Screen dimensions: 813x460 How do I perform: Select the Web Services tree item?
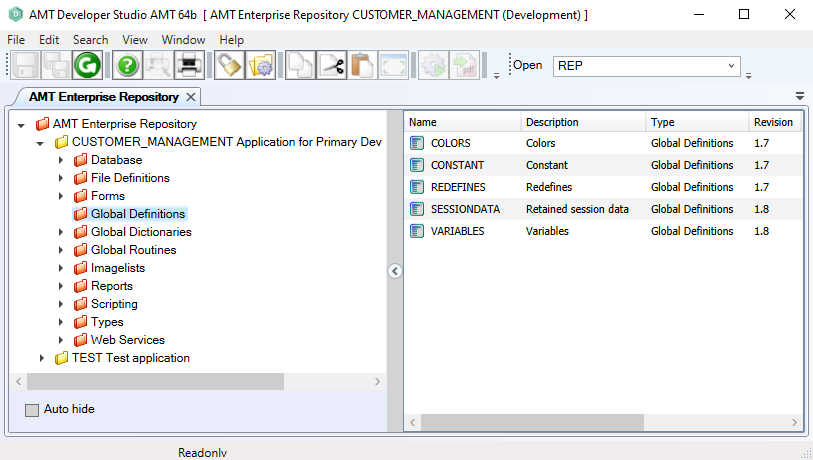(128, 340)
